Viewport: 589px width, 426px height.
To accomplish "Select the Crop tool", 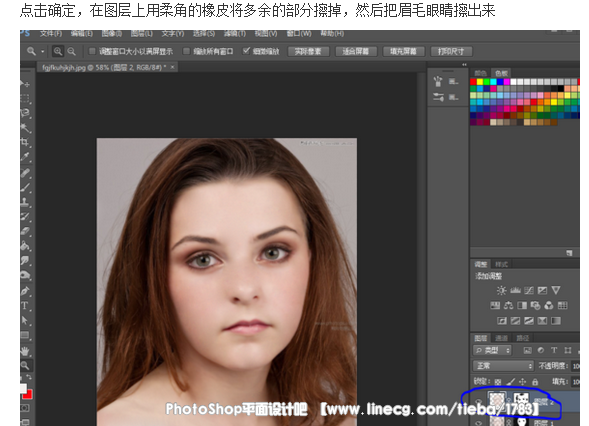I will point(25,142).
